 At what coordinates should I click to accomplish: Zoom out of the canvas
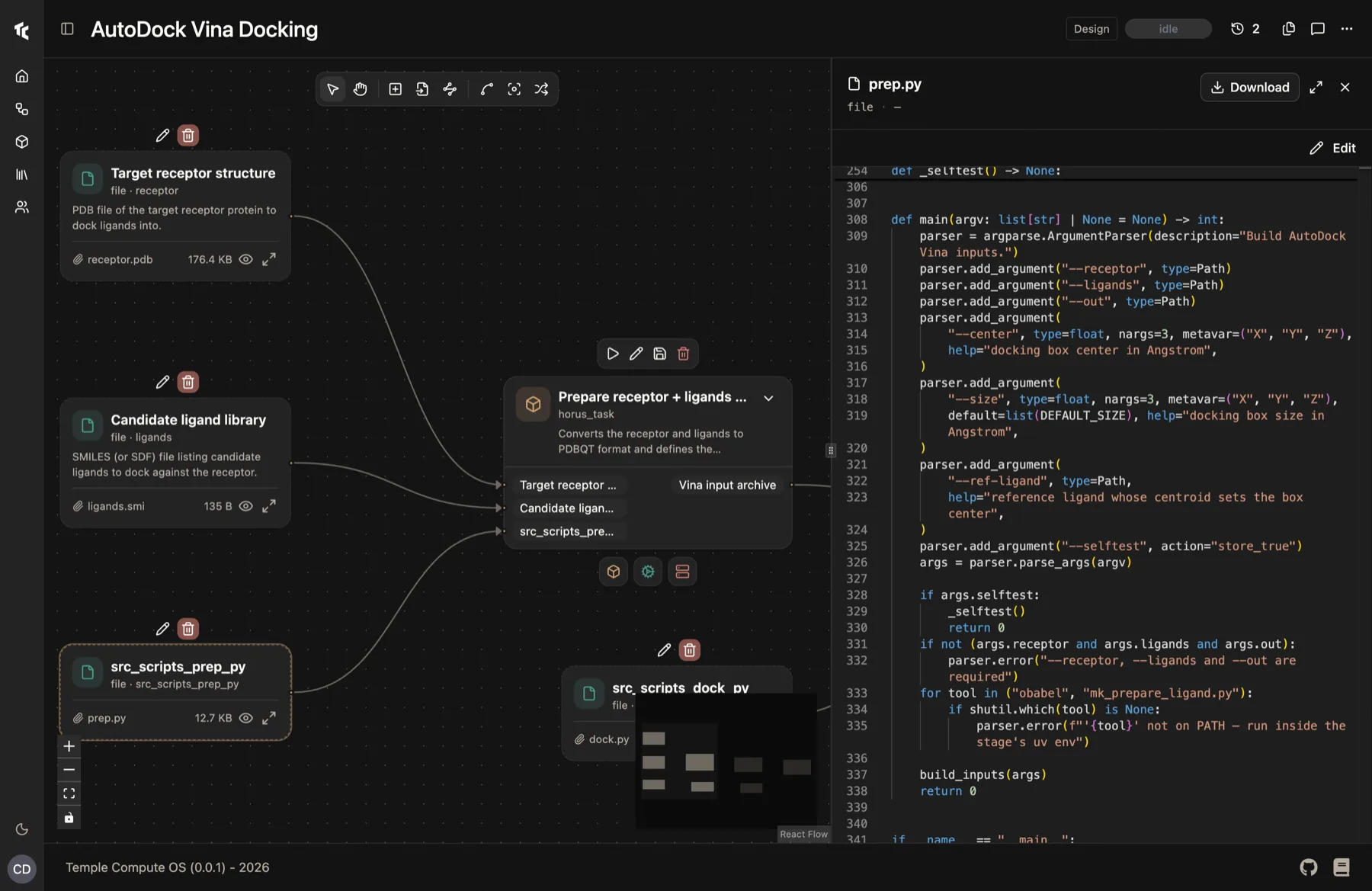point(69,770)
